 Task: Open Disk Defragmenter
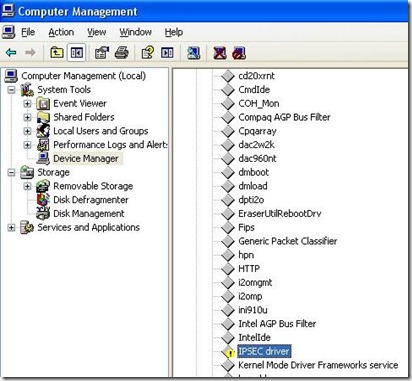click(91, 200)
